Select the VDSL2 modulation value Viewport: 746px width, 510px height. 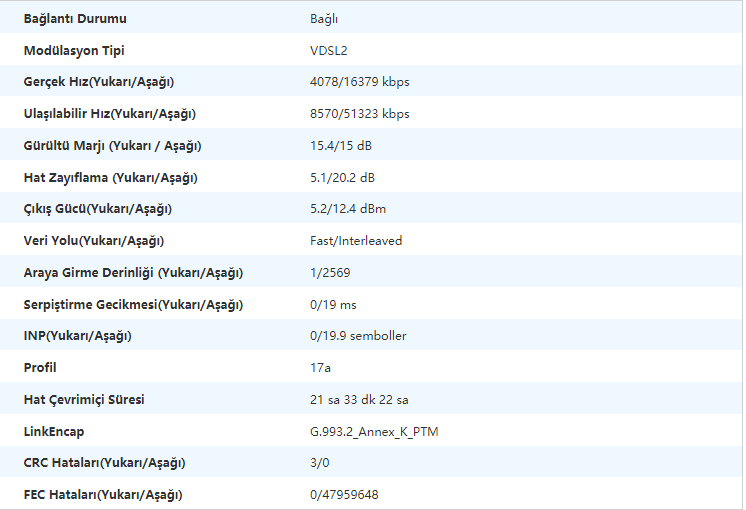[329, 50]
